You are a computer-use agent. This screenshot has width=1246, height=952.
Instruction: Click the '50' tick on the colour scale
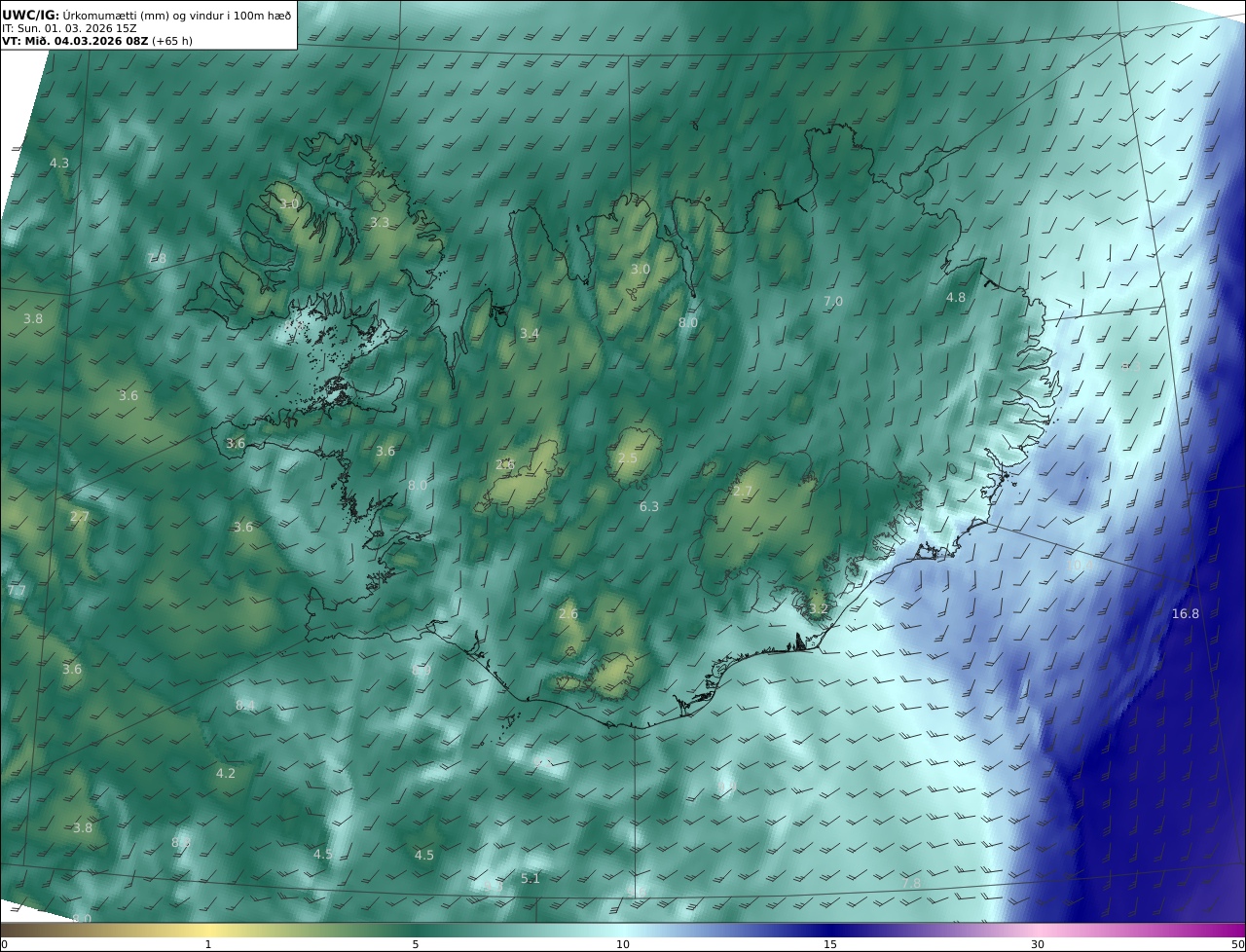click(x=1237, y=944)
